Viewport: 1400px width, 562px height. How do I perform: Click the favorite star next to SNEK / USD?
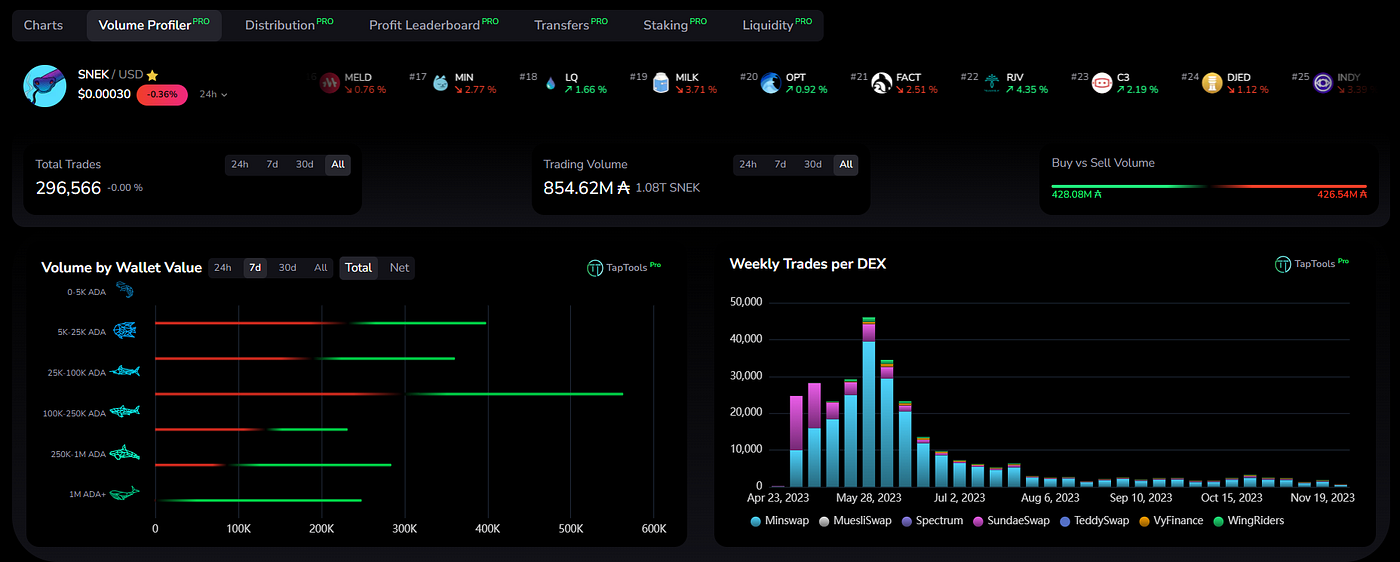(152, 75)
